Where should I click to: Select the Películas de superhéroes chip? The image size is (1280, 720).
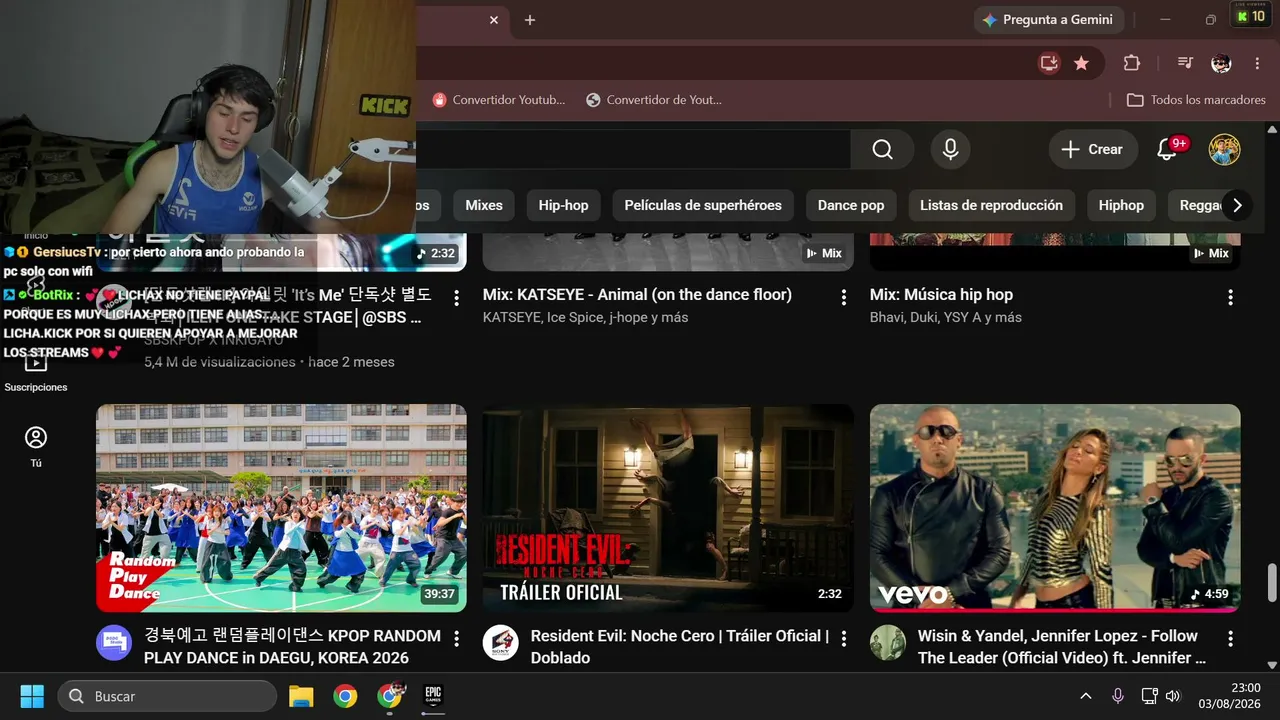703,205
